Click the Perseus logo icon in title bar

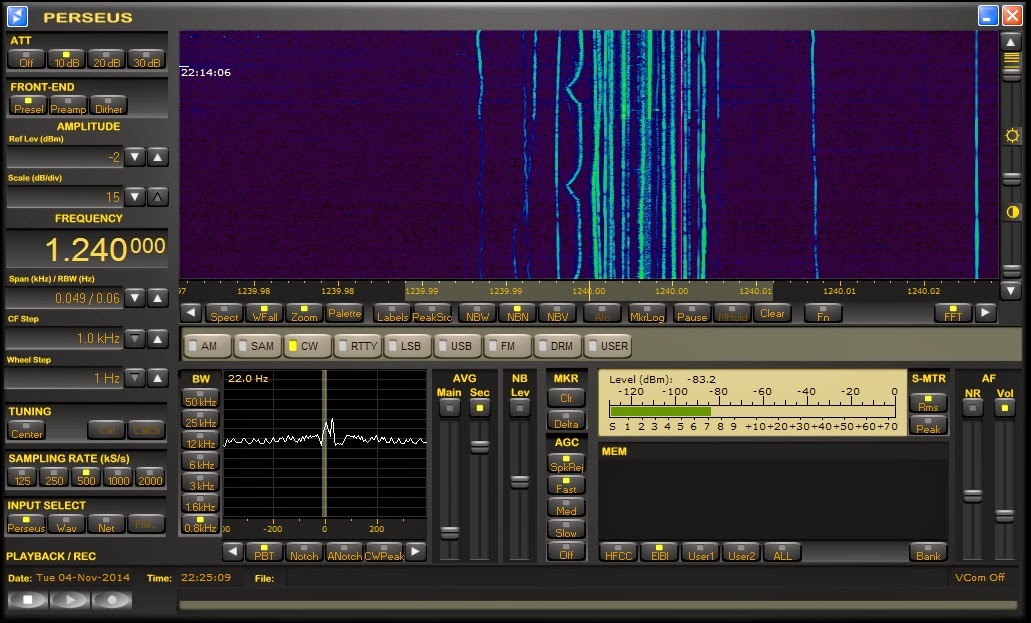(18, 16)
